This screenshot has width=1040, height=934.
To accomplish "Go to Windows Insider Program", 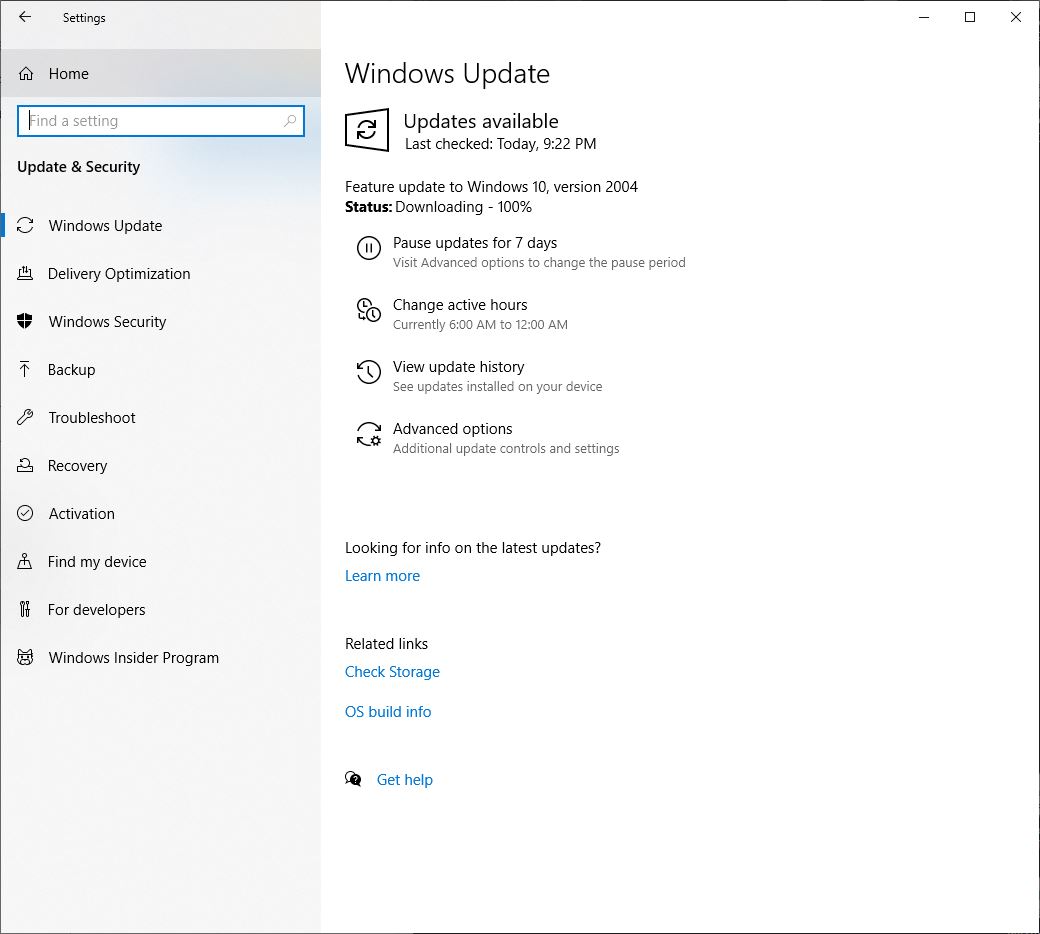I will [x=161, y=657].
